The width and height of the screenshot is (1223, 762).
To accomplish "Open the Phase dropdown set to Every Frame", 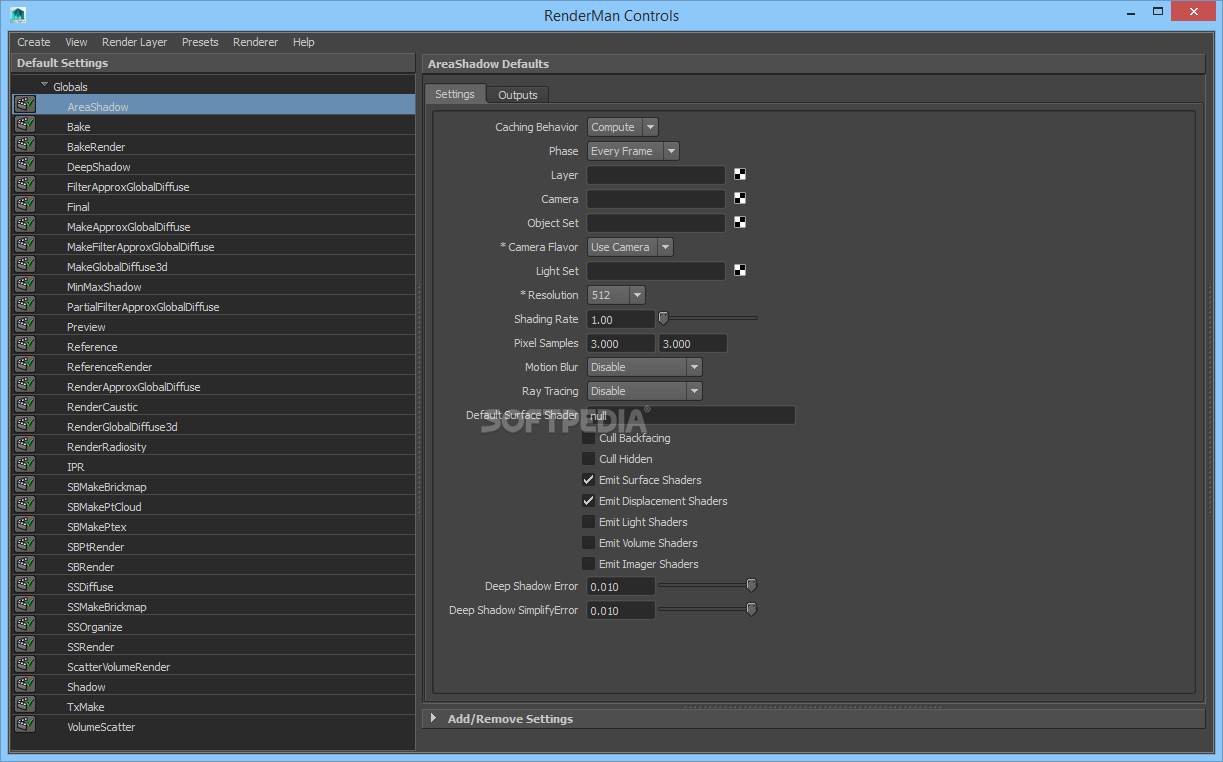I will coord(633,151).
